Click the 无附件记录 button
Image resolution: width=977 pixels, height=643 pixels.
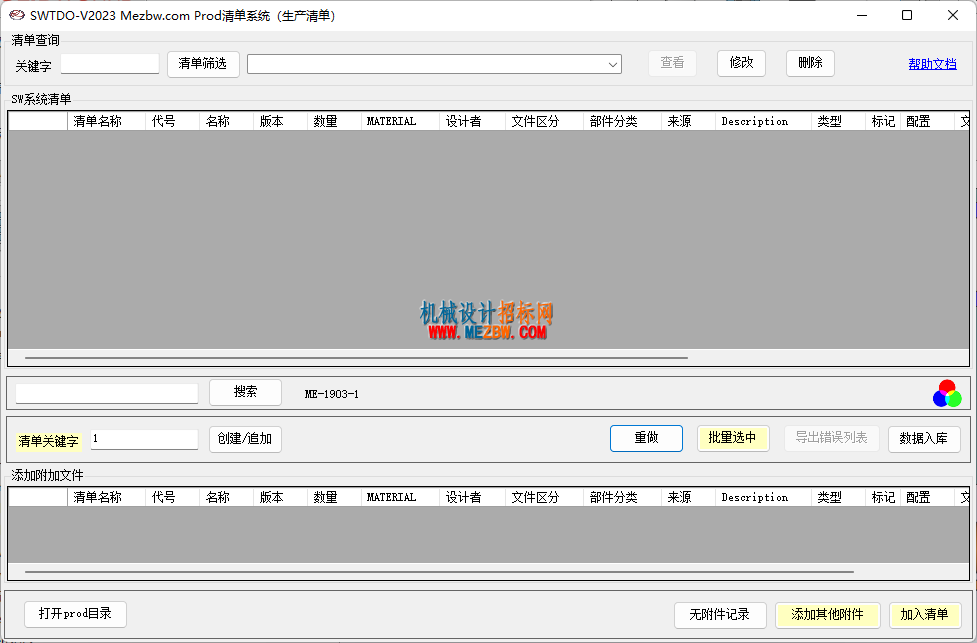[719, 616]
